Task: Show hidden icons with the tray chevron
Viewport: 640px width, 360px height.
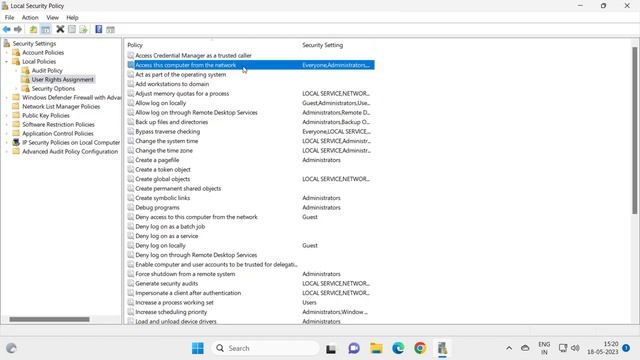Action: pyautogui.click(x=509, y=348)
